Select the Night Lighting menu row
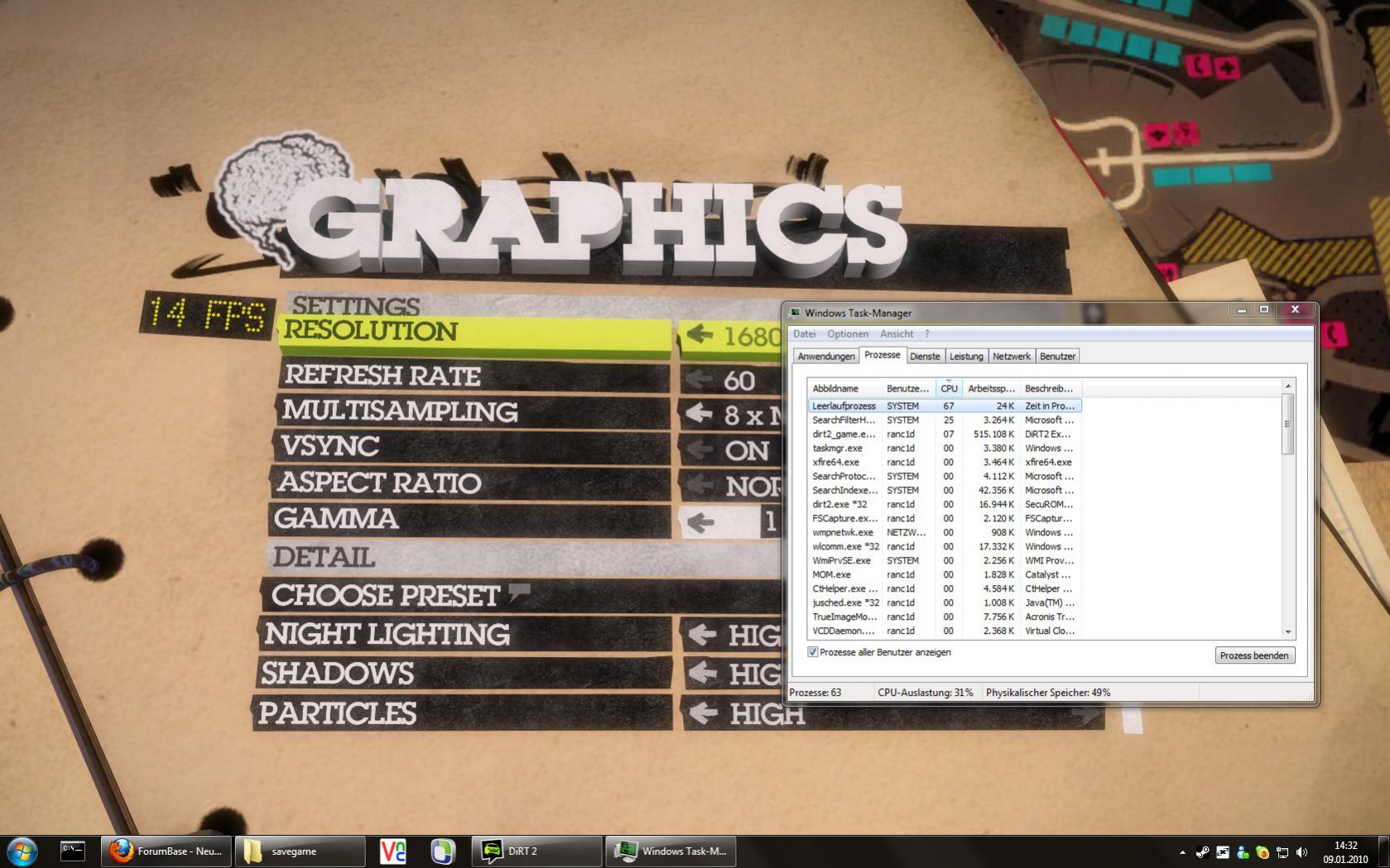 464,634
